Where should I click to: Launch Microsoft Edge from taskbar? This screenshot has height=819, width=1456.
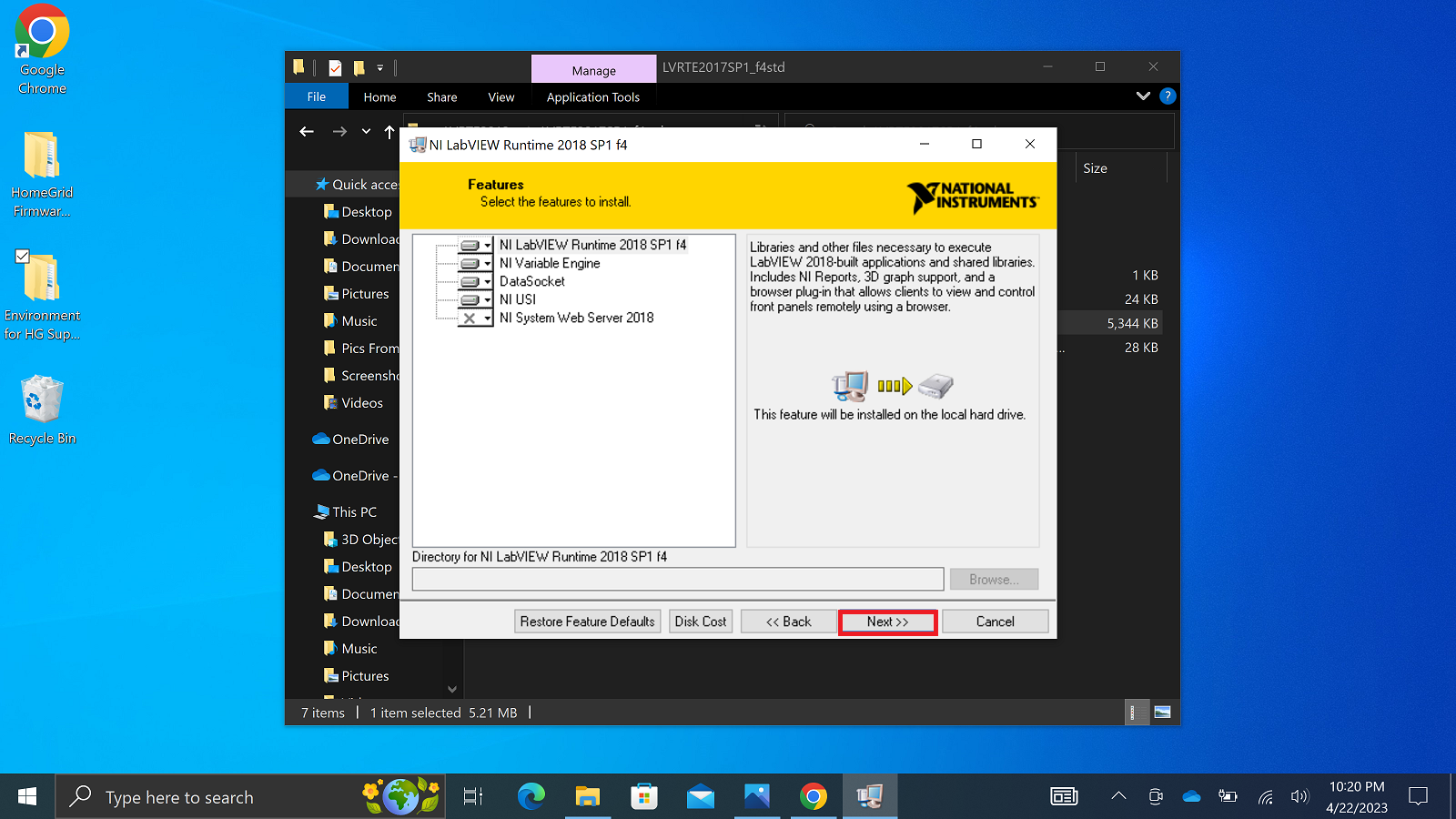531,797
